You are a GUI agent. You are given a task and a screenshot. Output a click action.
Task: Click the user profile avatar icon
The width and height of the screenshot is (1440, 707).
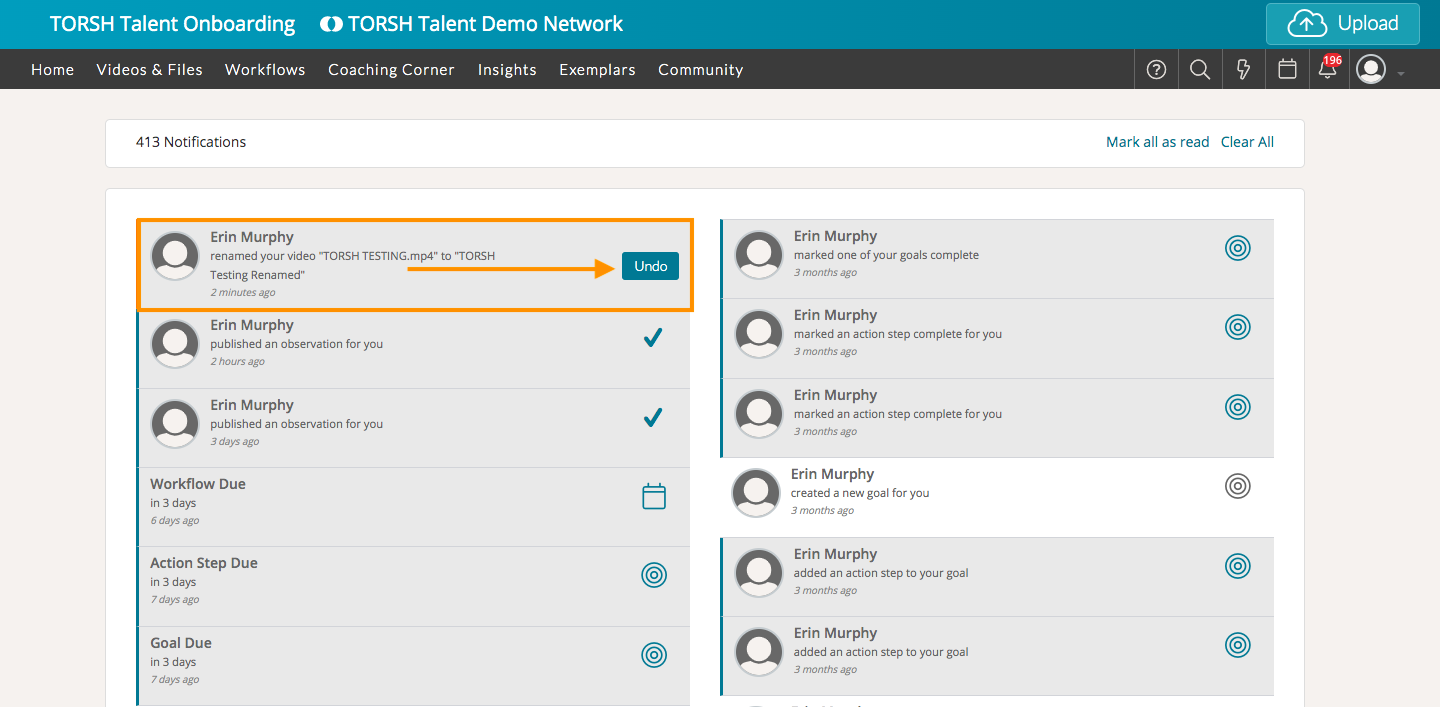coord(1371,70)
